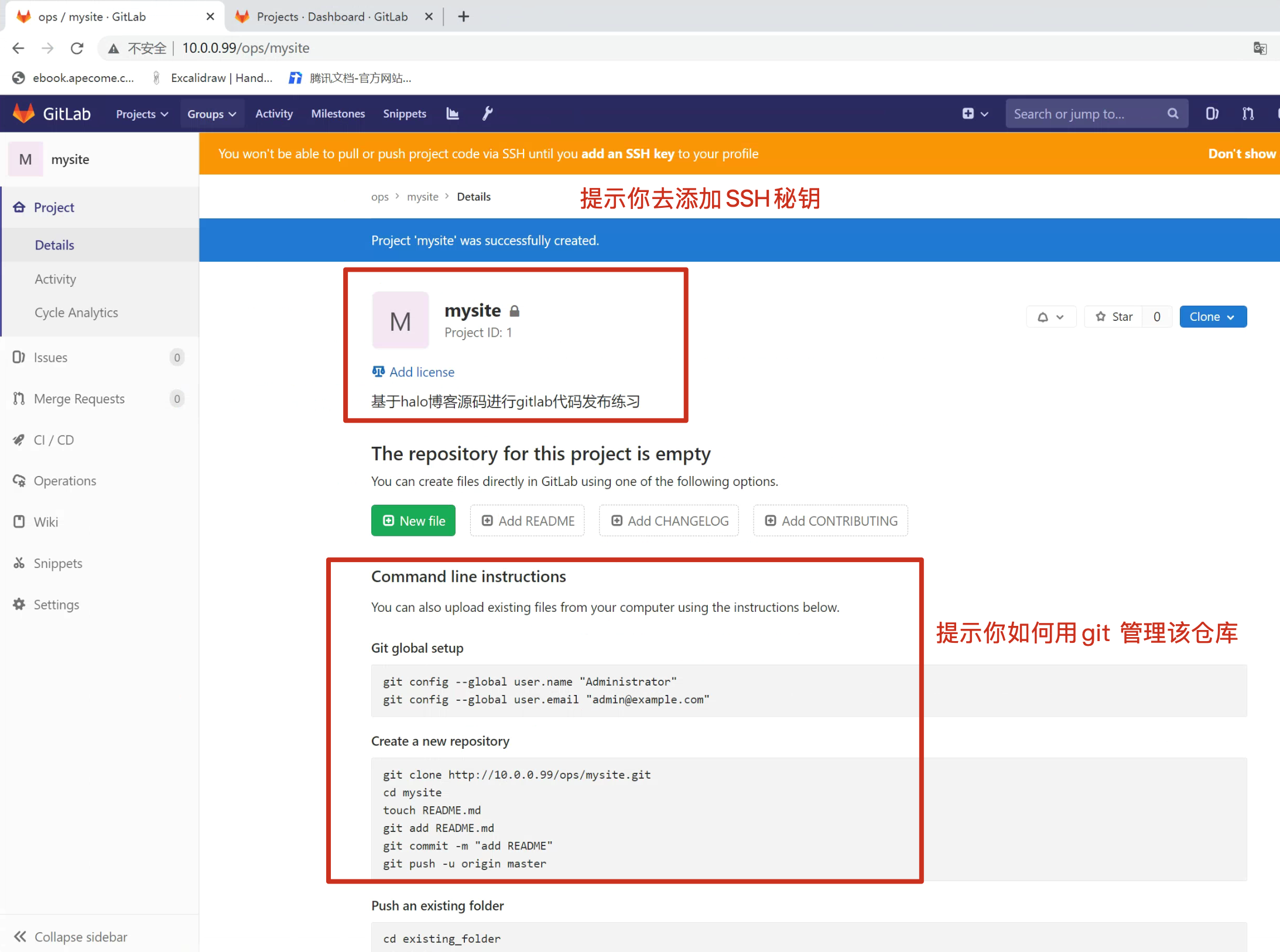Open the instance statistics chart icon
The height and width of the screenshot is (952, 1280).
coord(452,114)
